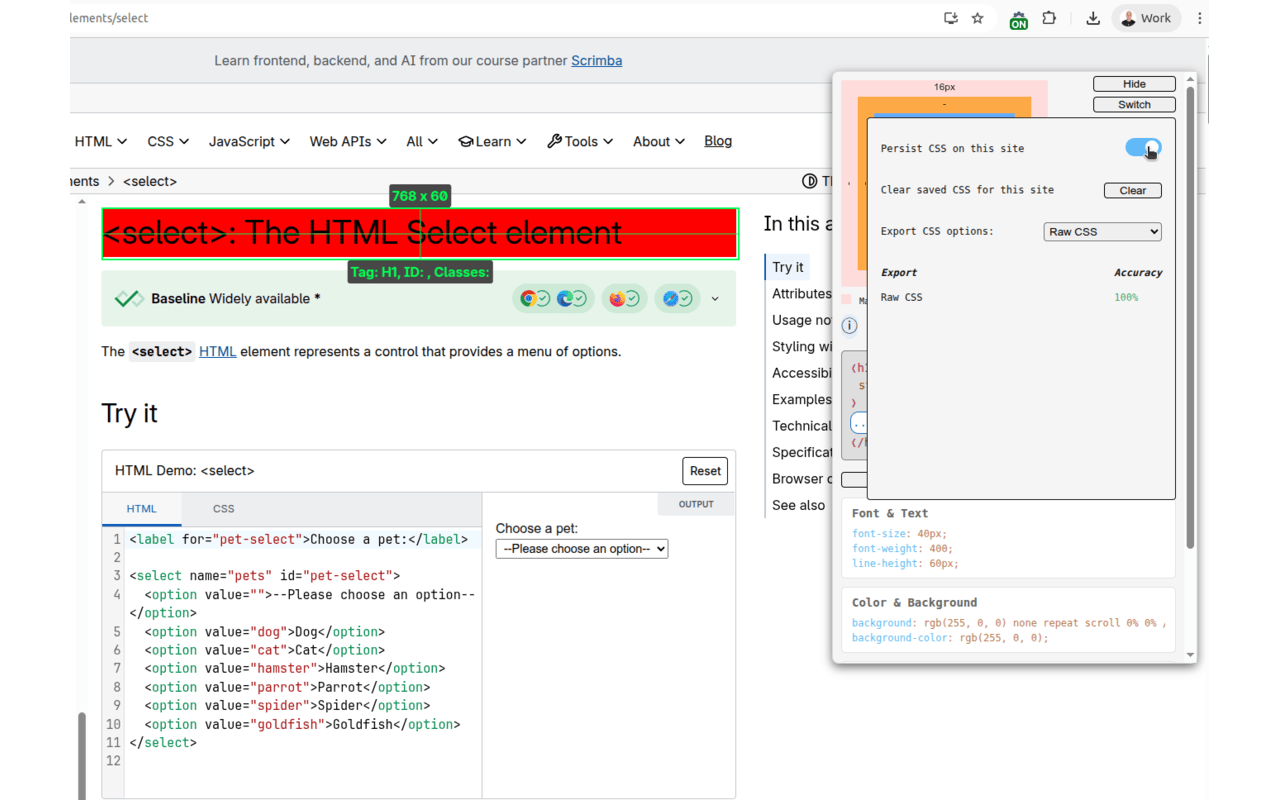1280x800 pixels.
Task: Open the JavaScript menu in the navigation bar
Action: (248, 141)
